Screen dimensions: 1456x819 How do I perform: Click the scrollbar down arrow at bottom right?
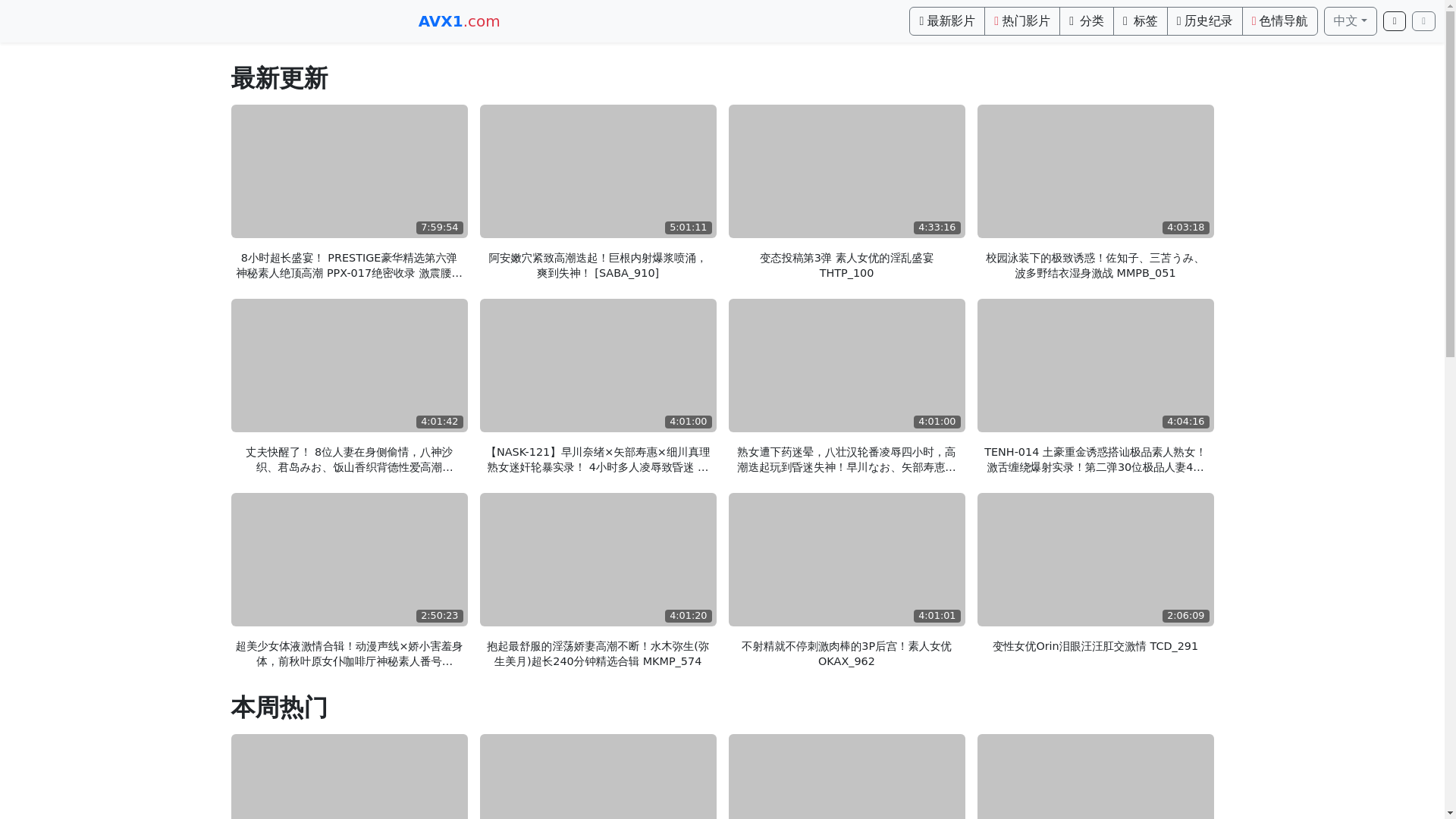1450,814
